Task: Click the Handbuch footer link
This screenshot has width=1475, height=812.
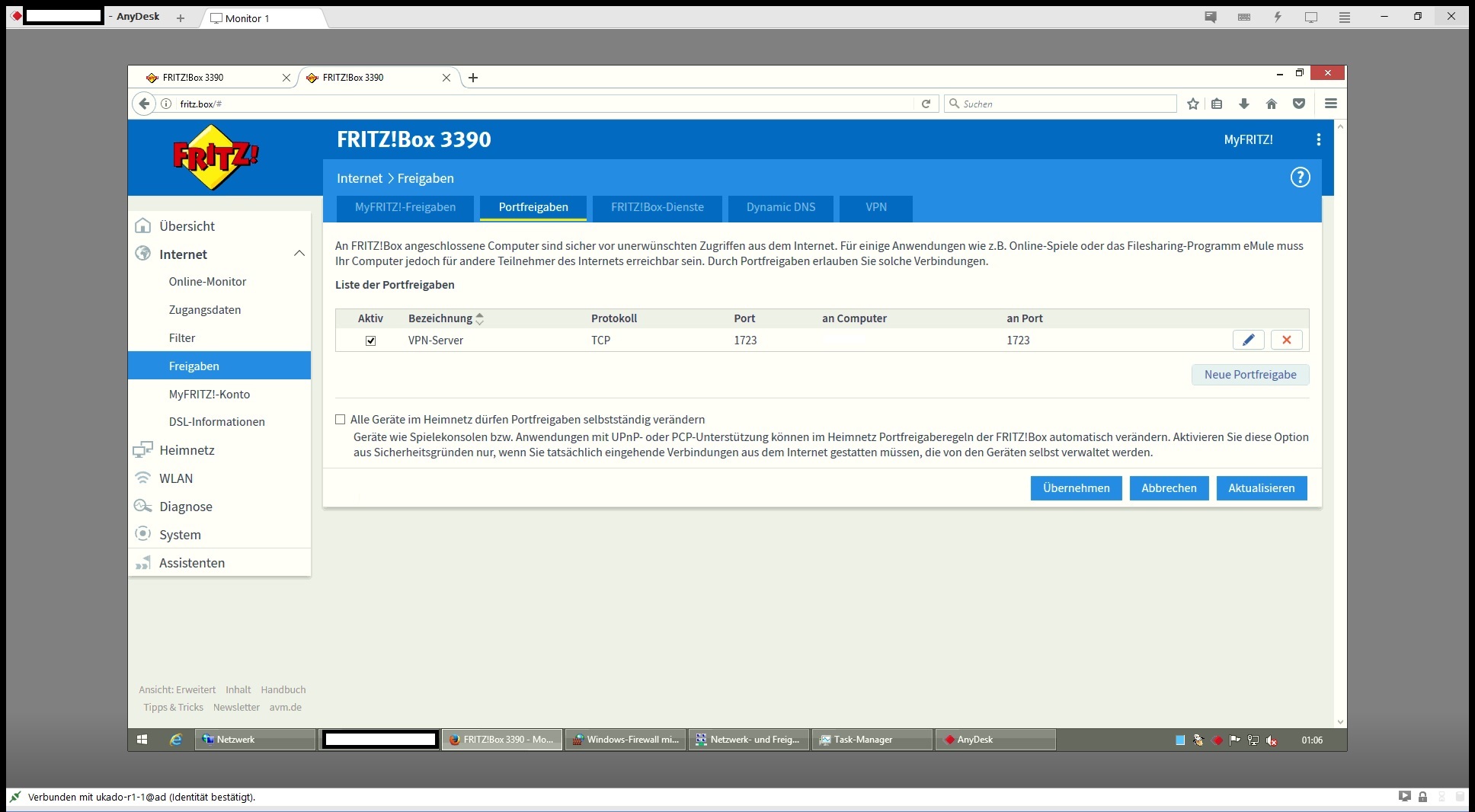Action: click(x=283, y=690)
